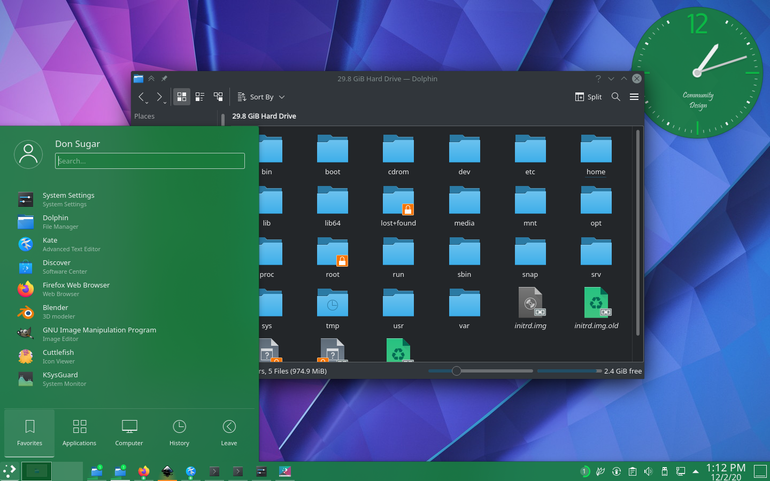Open the Leave launcher tab

coord(229,432)
